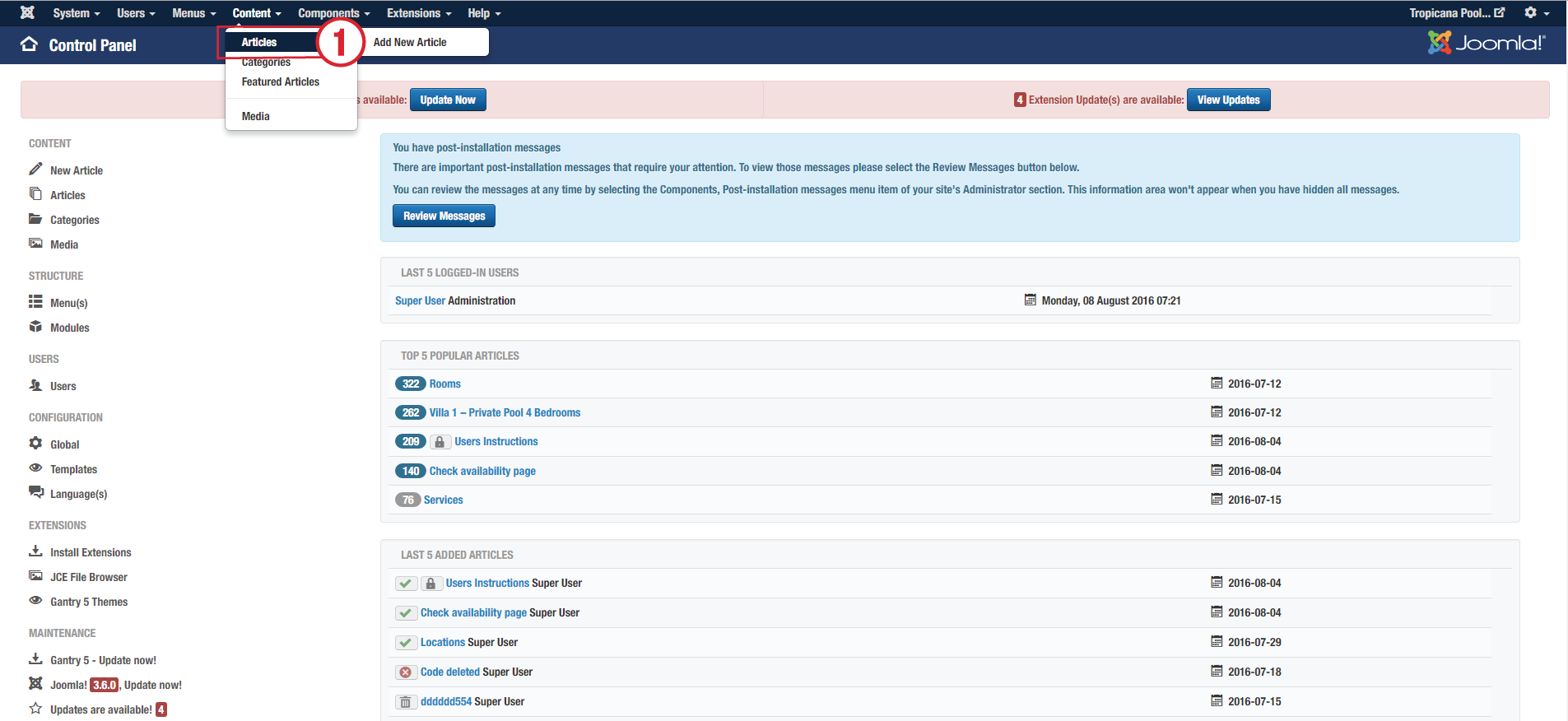The image size is (1568, 721).
Task: Click the eye icon beside Gantry 5 Themes
Action: pos(35,600)
